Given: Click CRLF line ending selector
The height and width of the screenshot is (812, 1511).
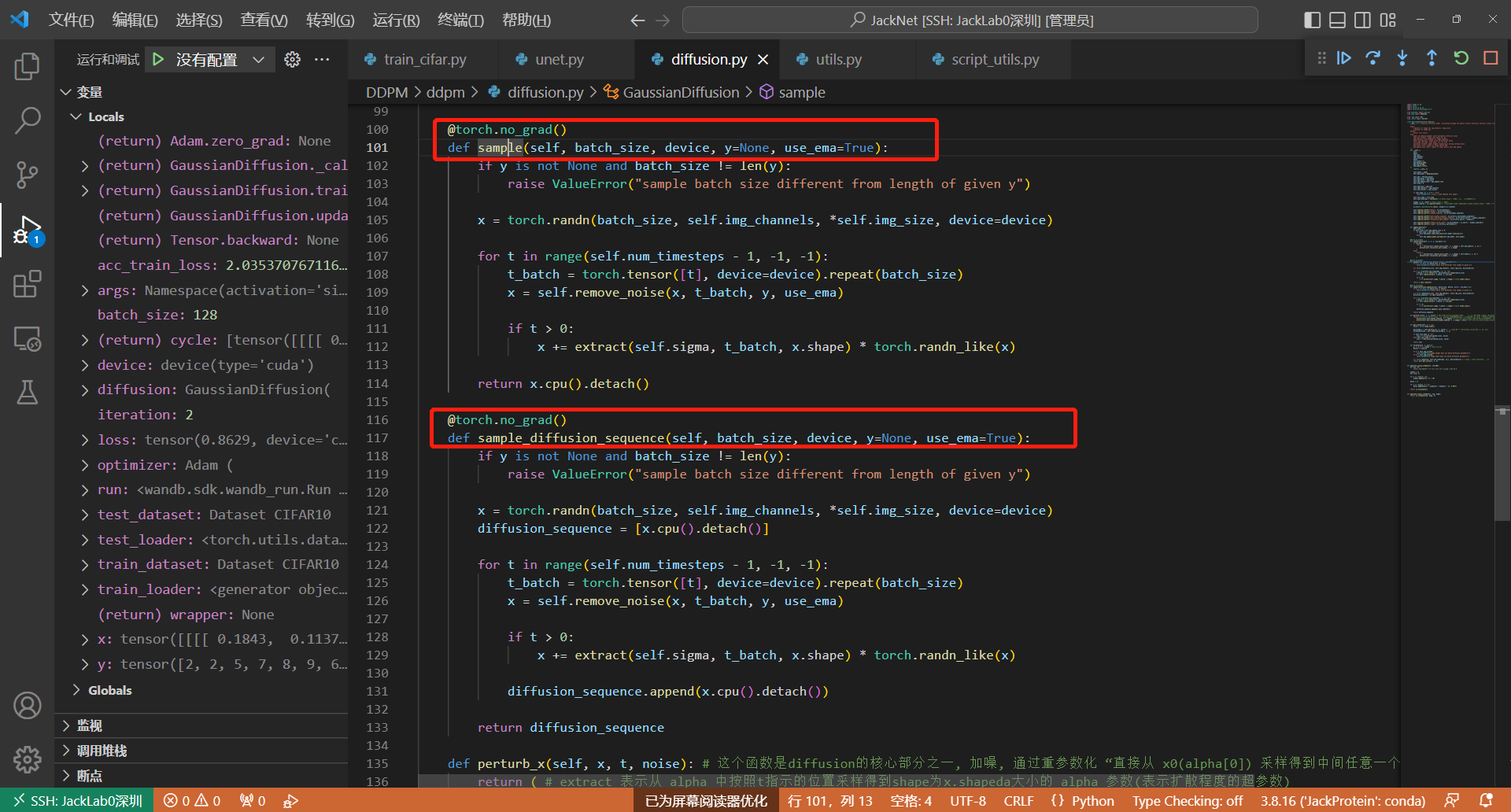Looking at the screenshot, I should pos(1018,801).
